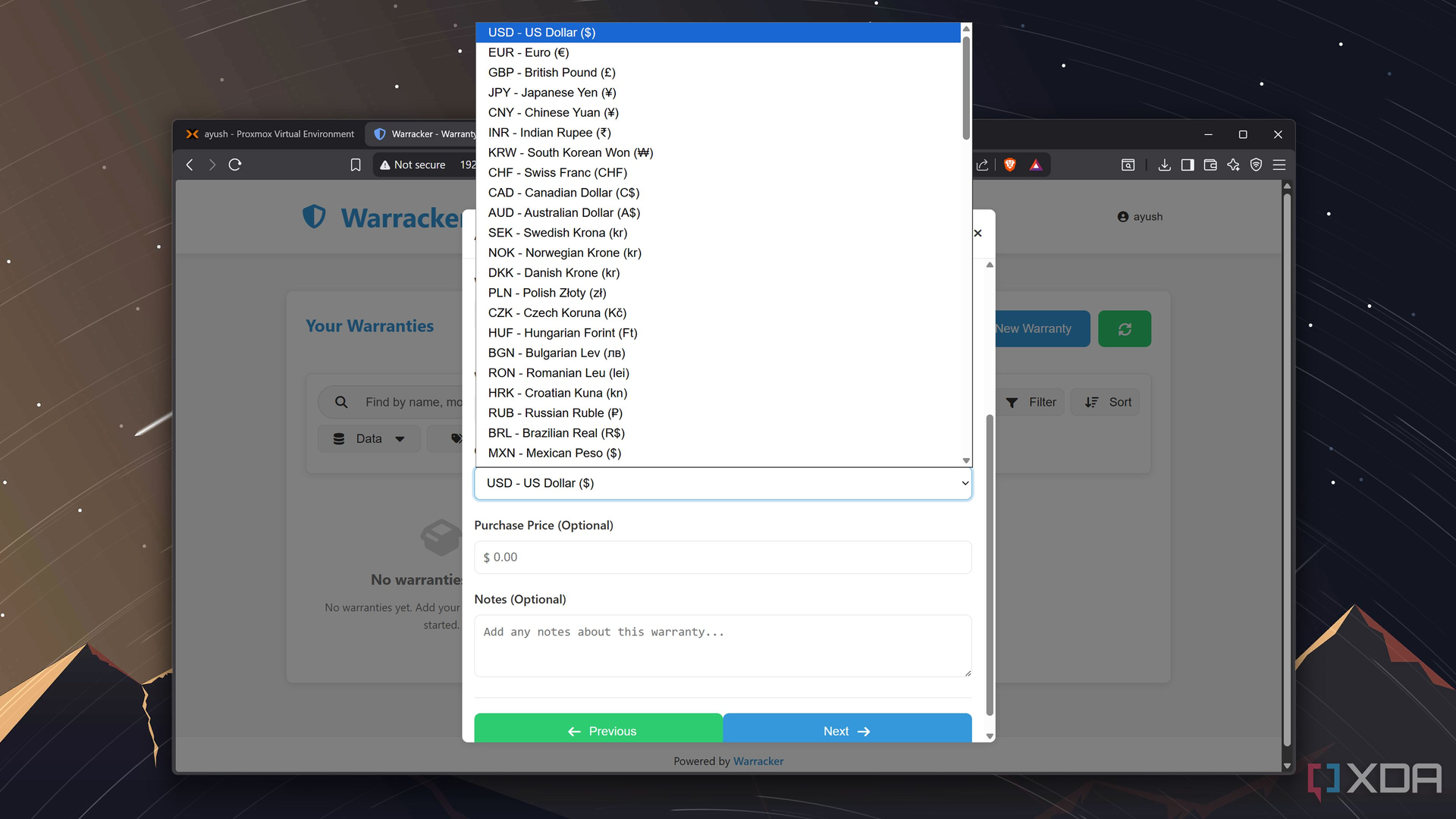Open the browser downloads icon
This screenshot has width=1456, height=819.
coord(1164,165)
